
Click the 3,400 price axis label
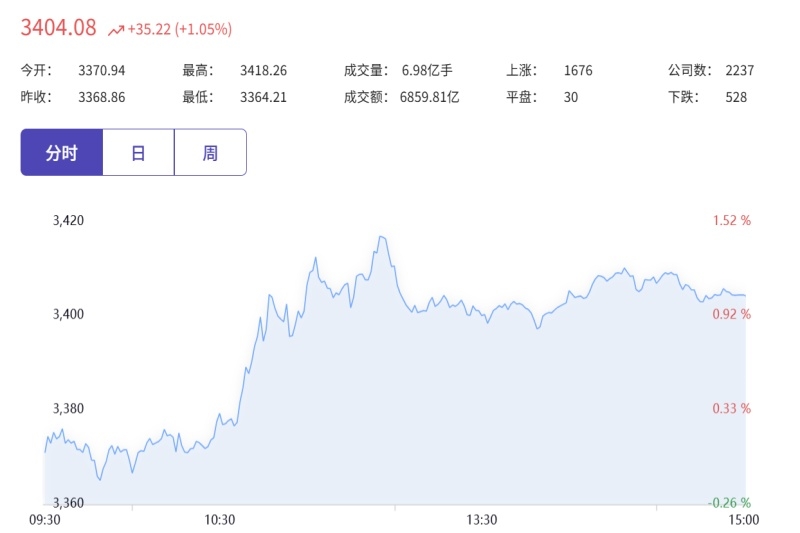(68, 314)
